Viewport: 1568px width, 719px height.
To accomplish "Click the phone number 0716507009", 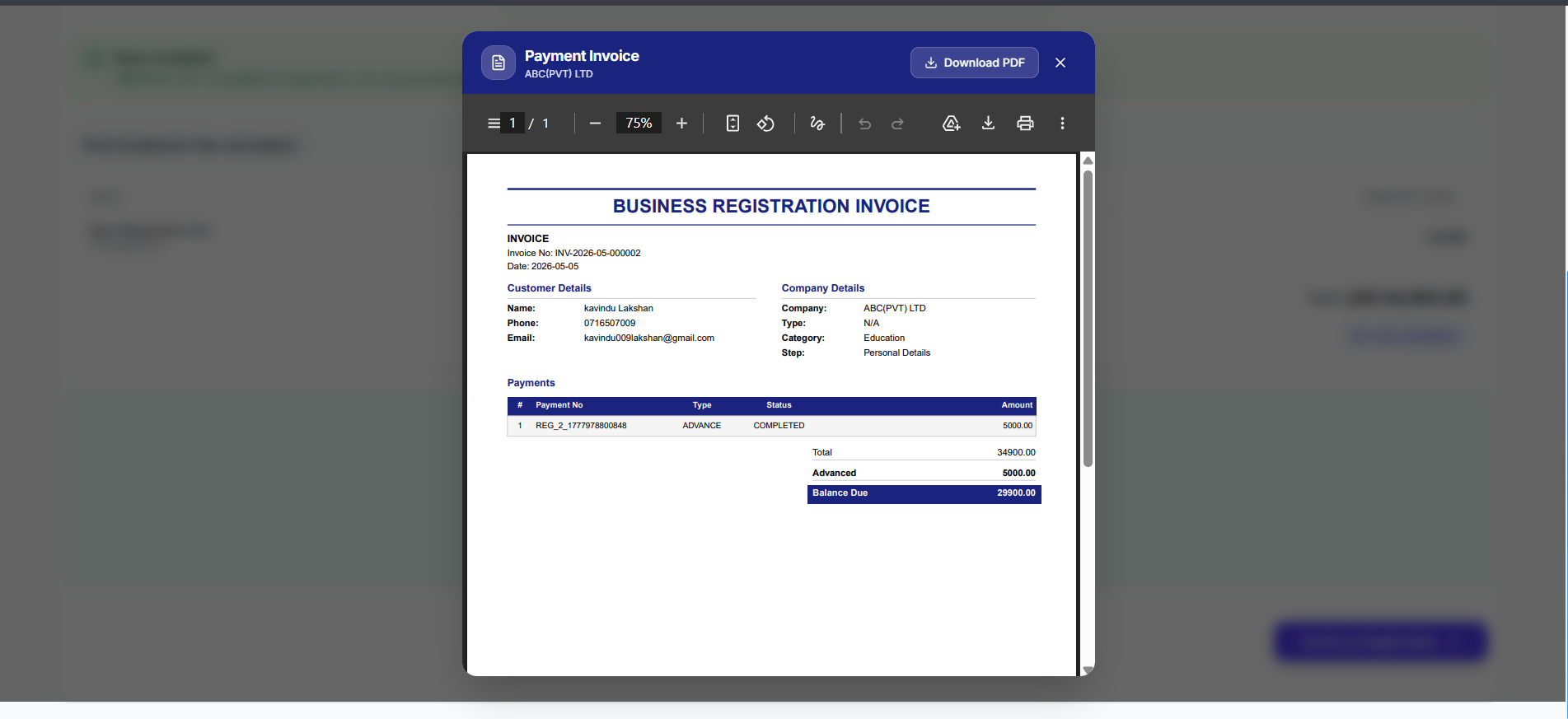I will 610,324.
